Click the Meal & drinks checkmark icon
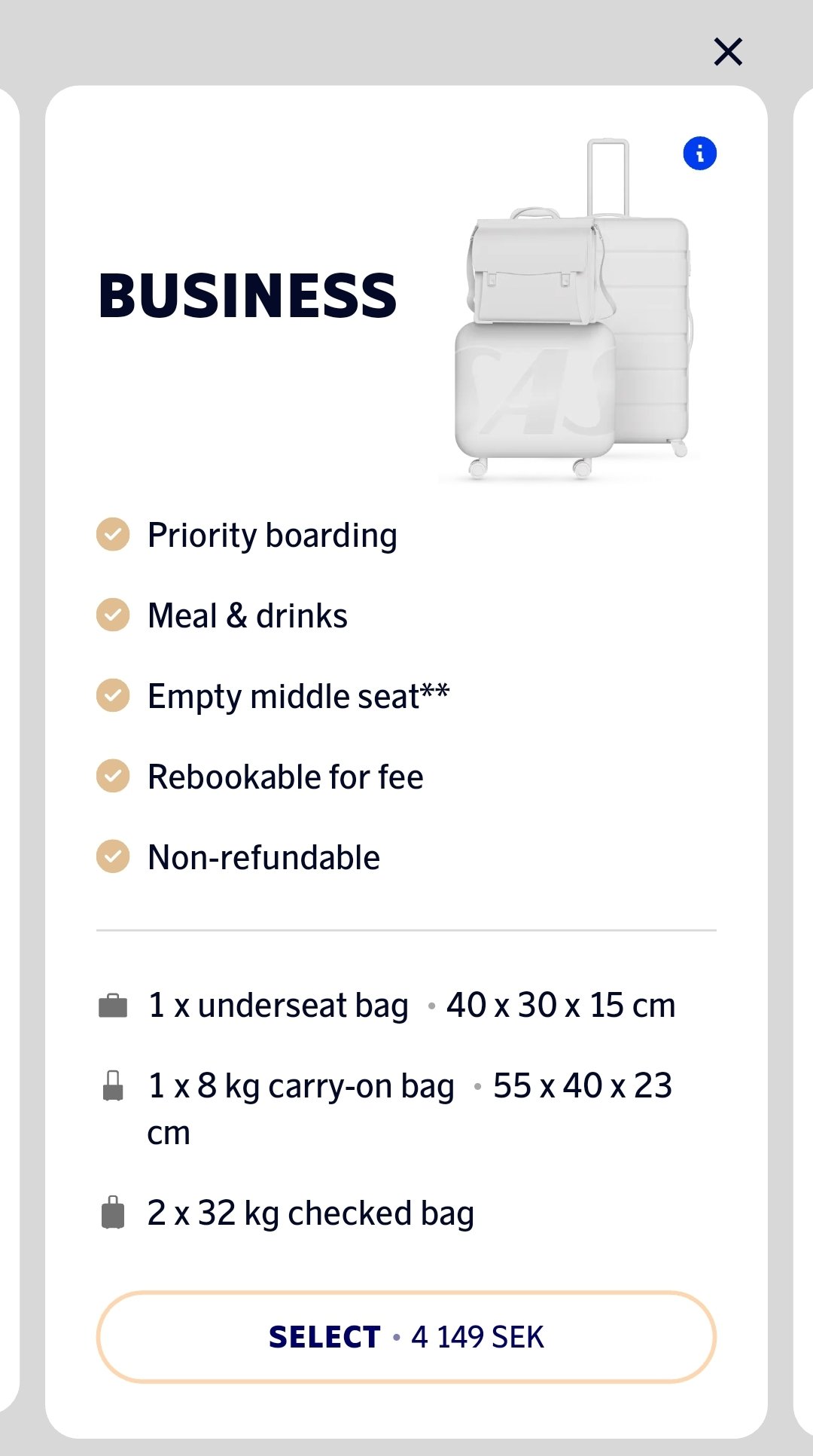Screen dimensions: 813x1456 click(113, 615)
